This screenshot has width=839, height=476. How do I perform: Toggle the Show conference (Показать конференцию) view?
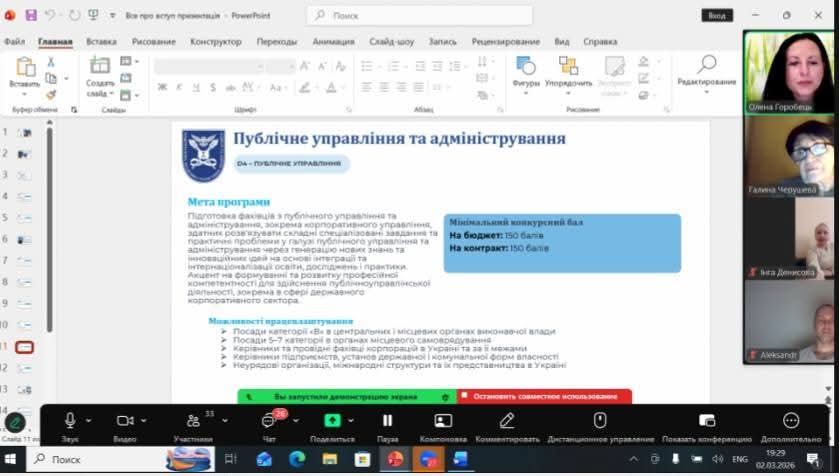[x=707, y=421]
